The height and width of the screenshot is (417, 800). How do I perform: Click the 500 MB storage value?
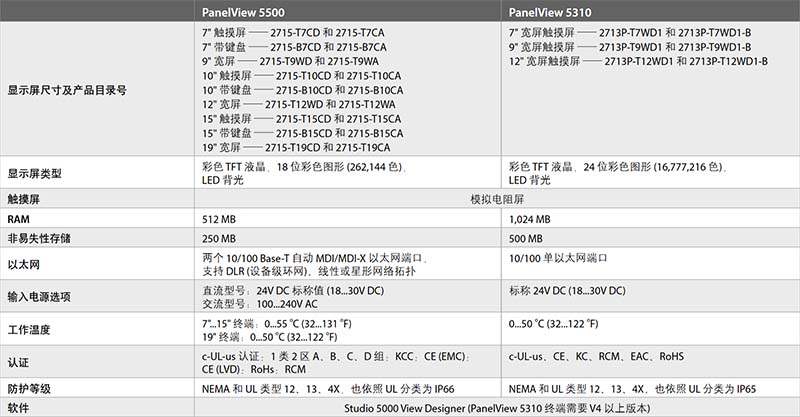526,238
